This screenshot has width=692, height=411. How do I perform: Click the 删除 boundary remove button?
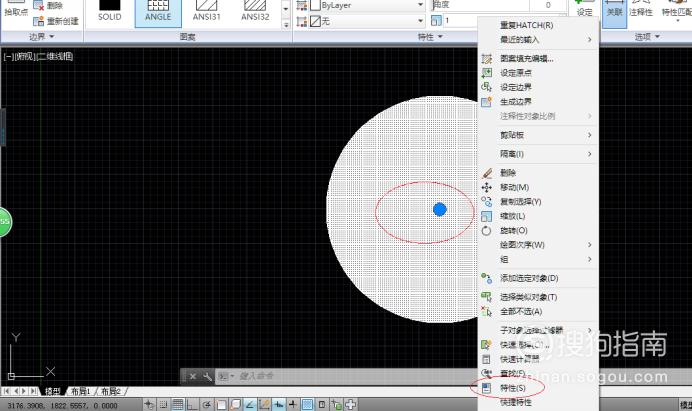(48, 5)
